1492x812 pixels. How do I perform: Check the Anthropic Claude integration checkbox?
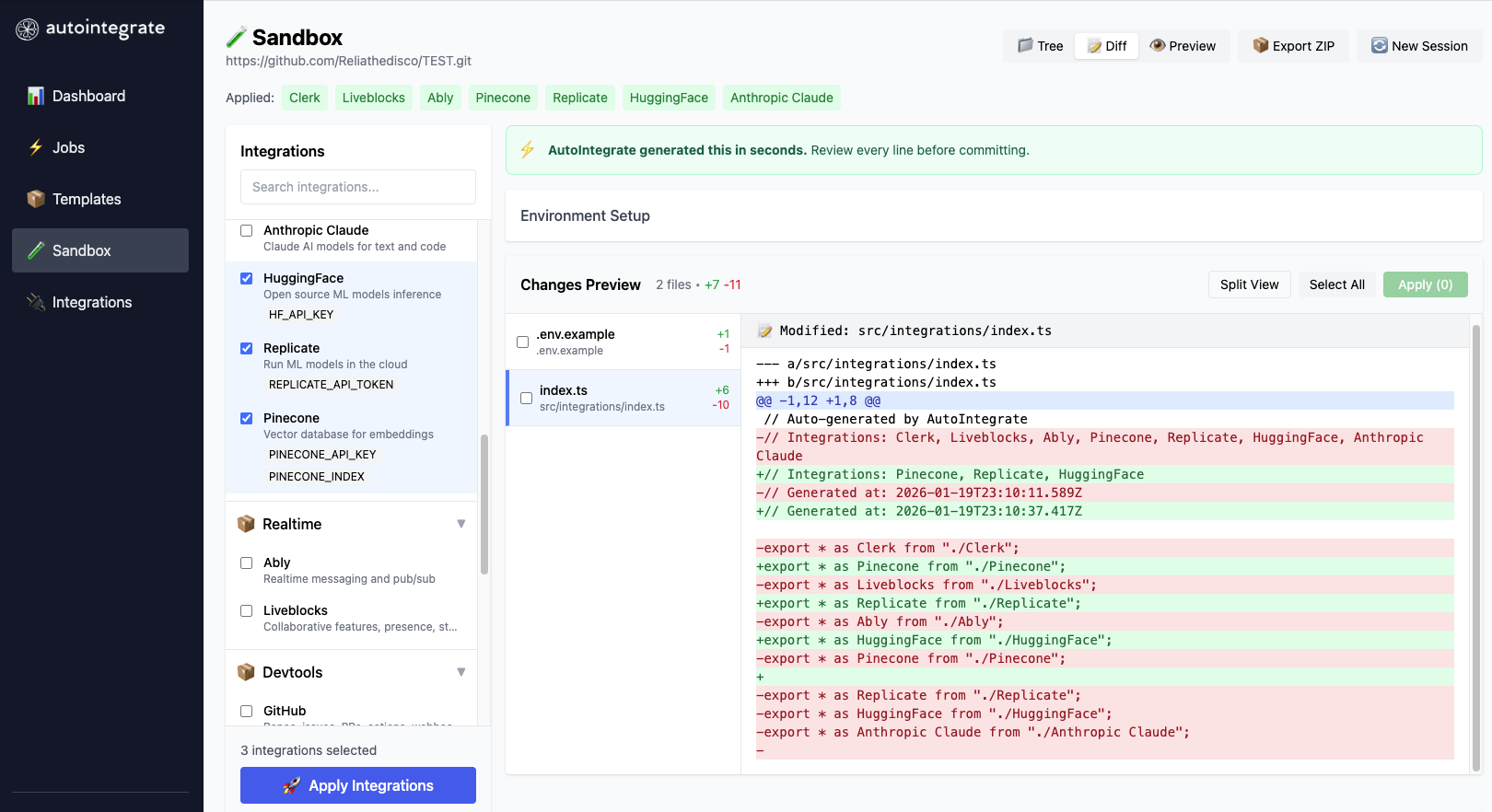pyautogui.click(x=246, y=230)
